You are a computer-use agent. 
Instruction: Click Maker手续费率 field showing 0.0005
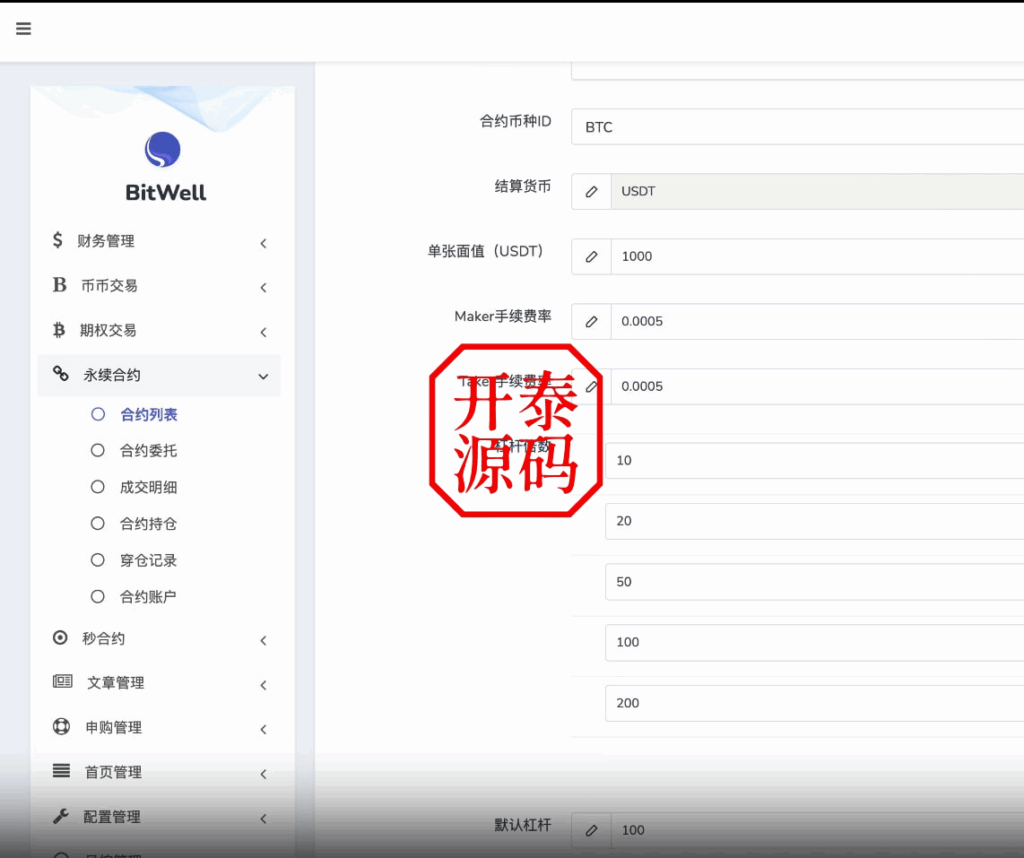click(817, 321)
